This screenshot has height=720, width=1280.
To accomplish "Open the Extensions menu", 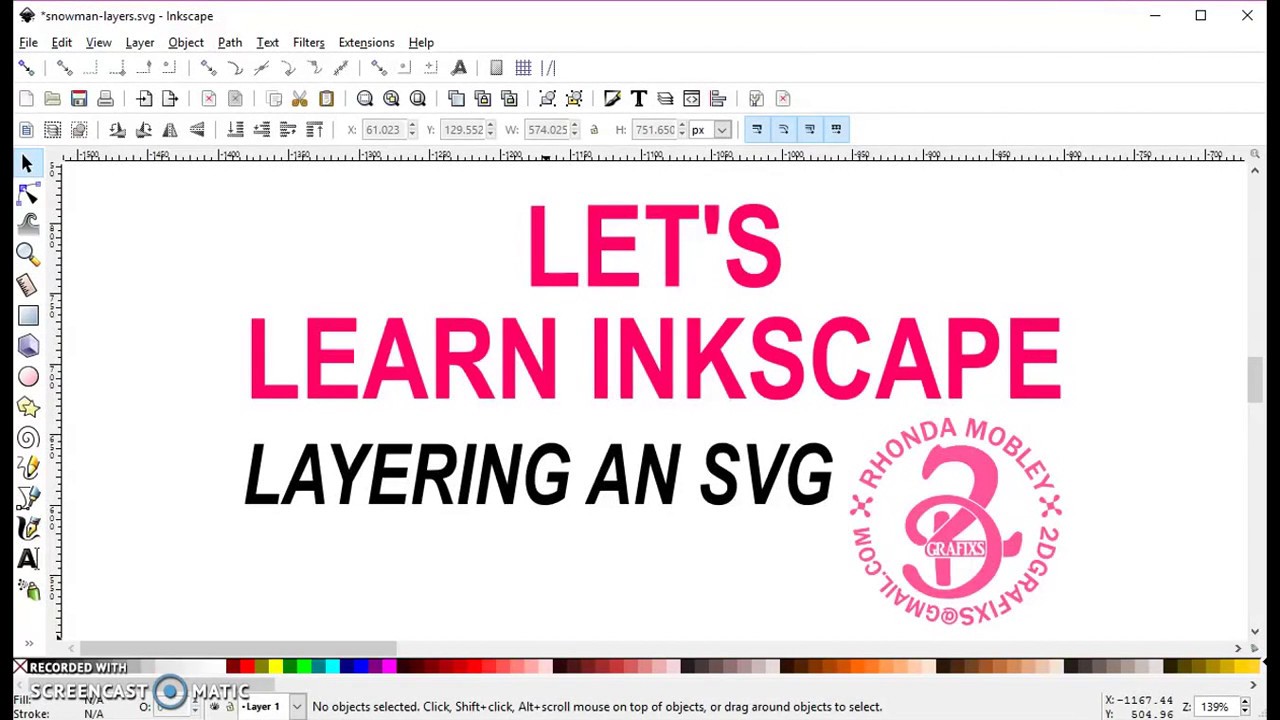I will pos(366,42).
